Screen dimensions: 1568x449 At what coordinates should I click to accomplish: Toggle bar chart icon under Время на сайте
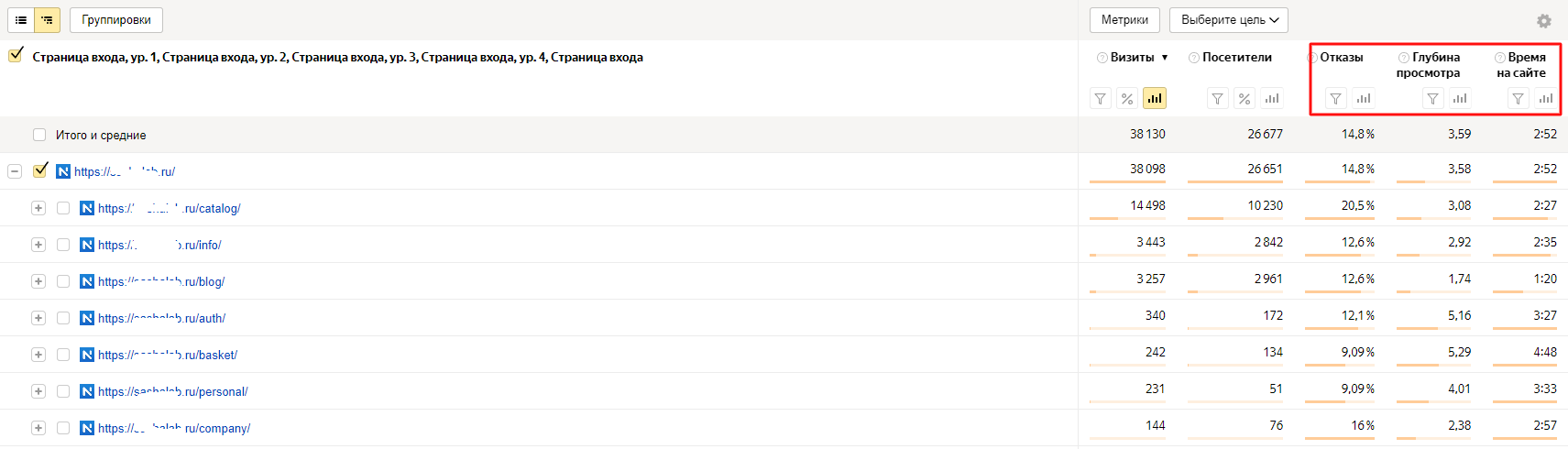click(1546, 99)
